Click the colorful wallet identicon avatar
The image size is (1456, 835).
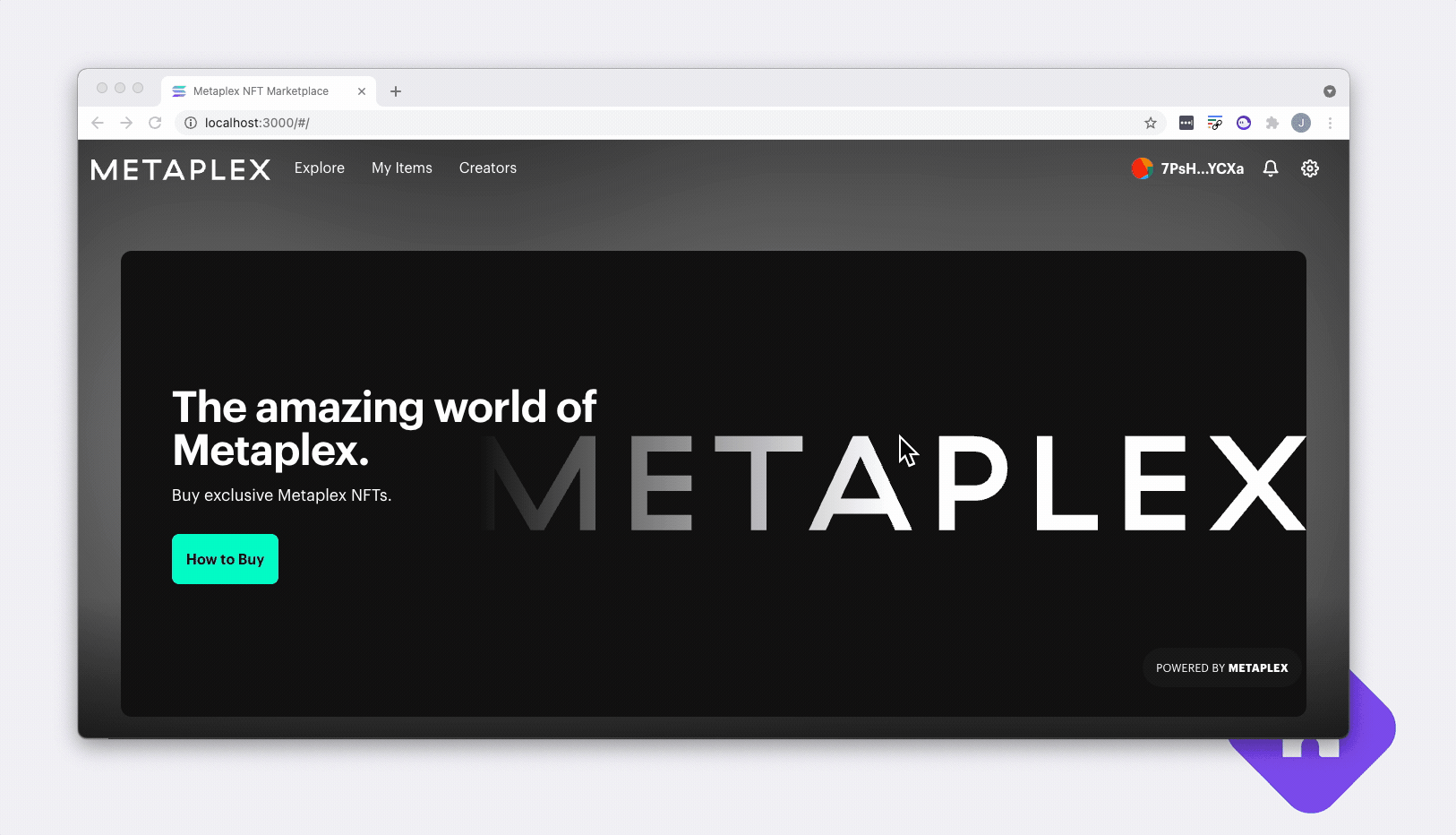(1142, 168)
